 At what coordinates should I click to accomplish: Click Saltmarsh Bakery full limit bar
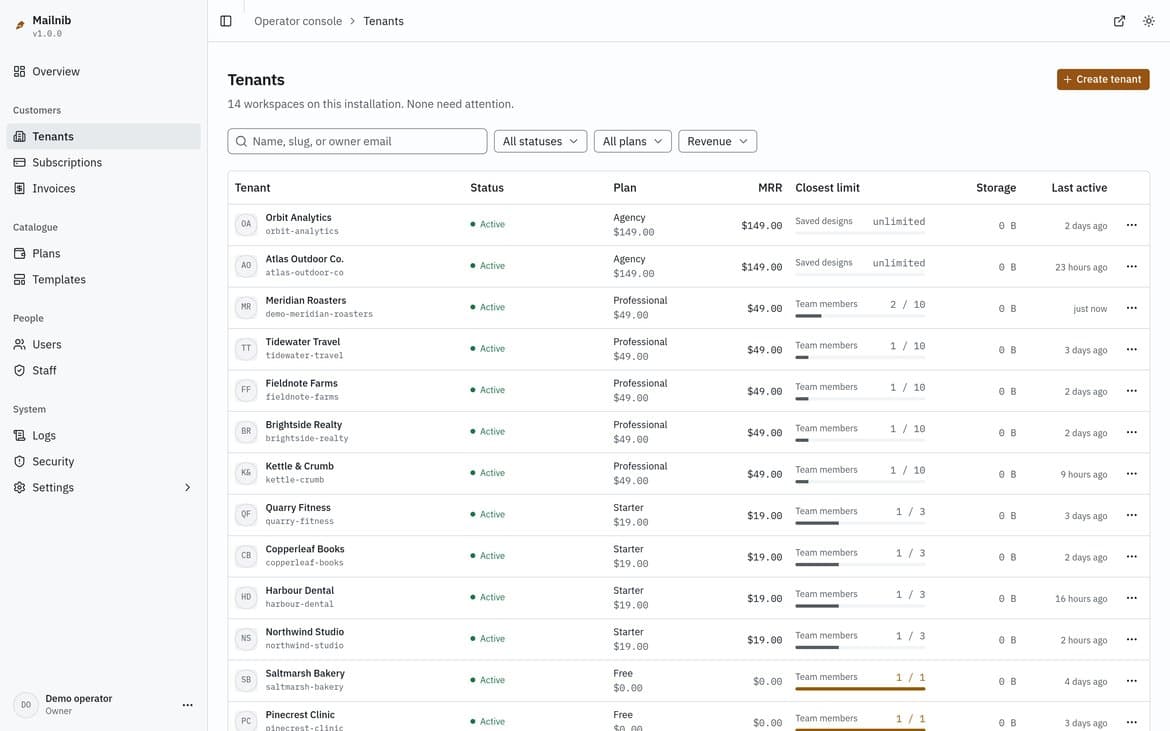pyautogui.click(x=860, y=689)
